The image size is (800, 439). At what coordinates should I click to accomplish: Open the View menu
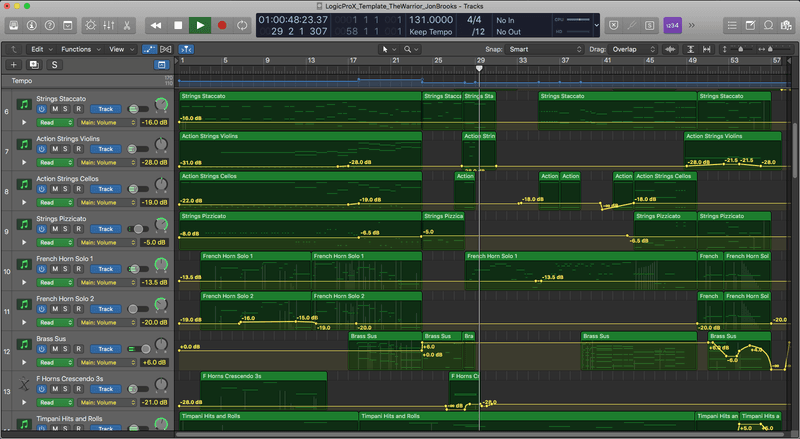[121, 49]
